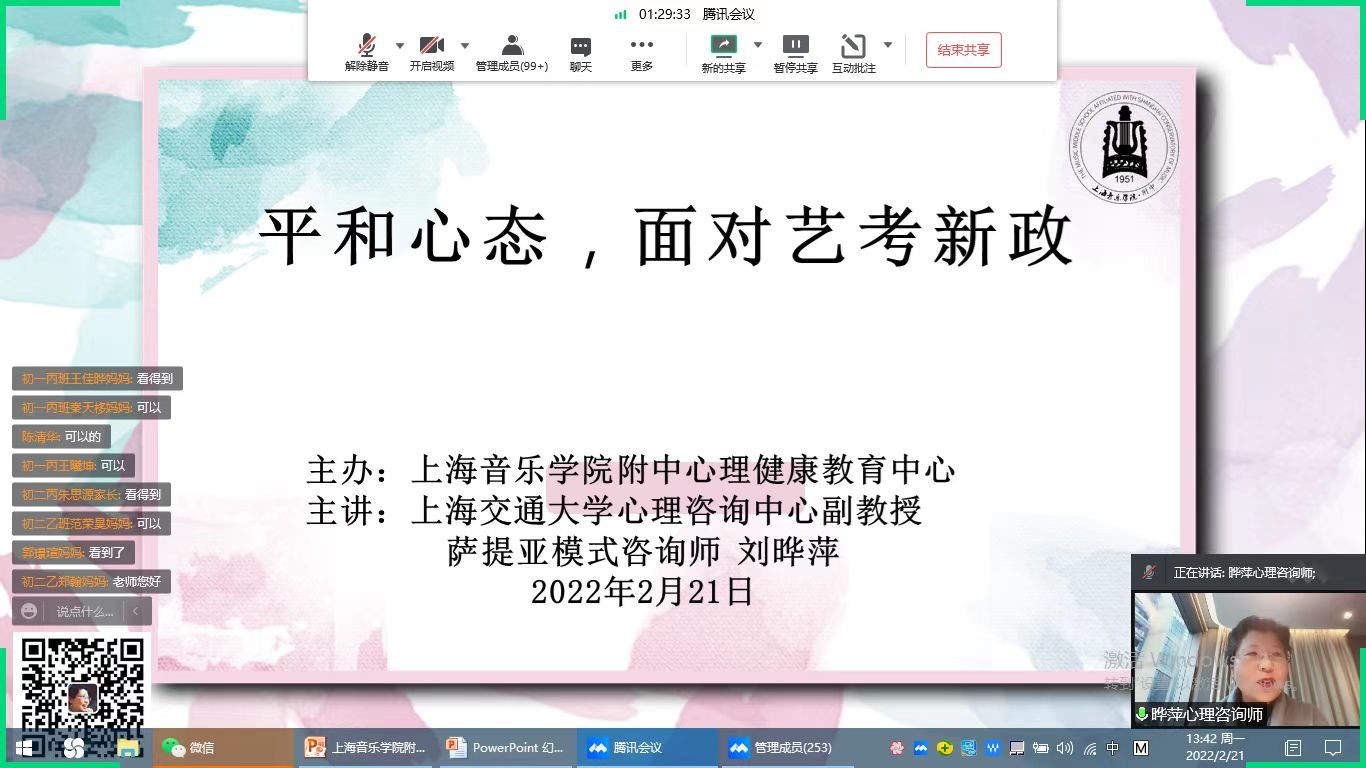The height and width of the screenshot is (768, 1366).
Task: Toggle the 中 input language indicator
Action: click(x=1113, y=747)
